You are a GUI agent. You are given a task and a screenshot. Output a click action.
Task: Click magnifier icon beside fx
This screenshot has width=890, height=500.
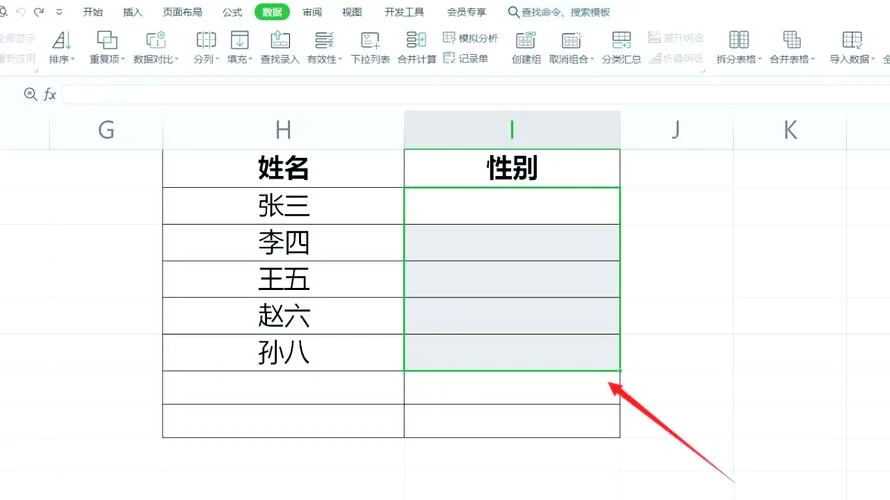click(30, 94)
